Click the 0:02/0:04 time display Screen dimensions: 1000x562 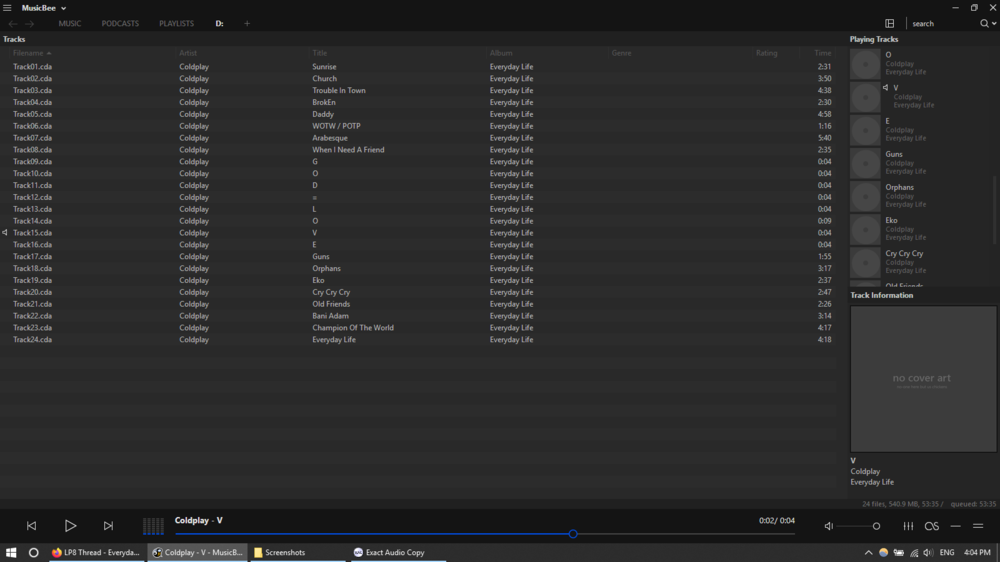pos(777,521)
